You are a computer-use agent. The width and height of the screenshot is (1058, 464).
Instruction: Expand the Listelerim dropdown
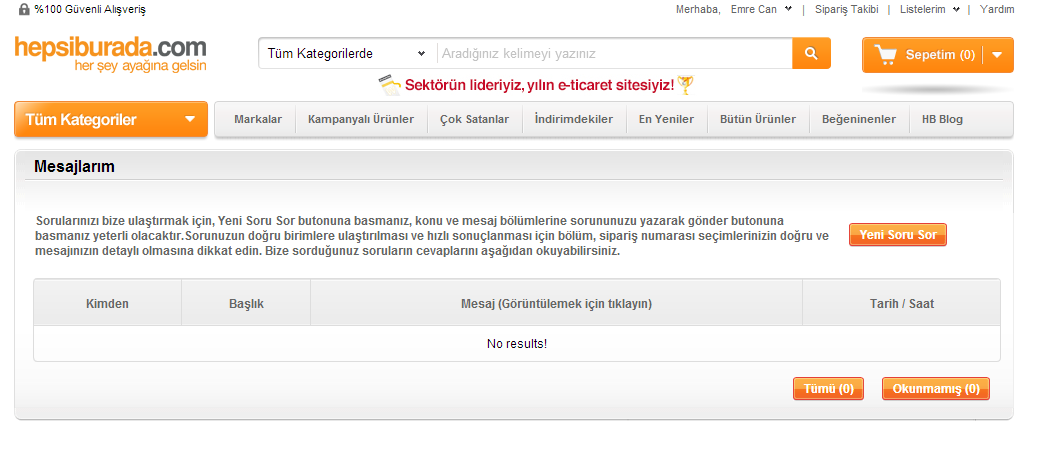[x=929, y=9]
